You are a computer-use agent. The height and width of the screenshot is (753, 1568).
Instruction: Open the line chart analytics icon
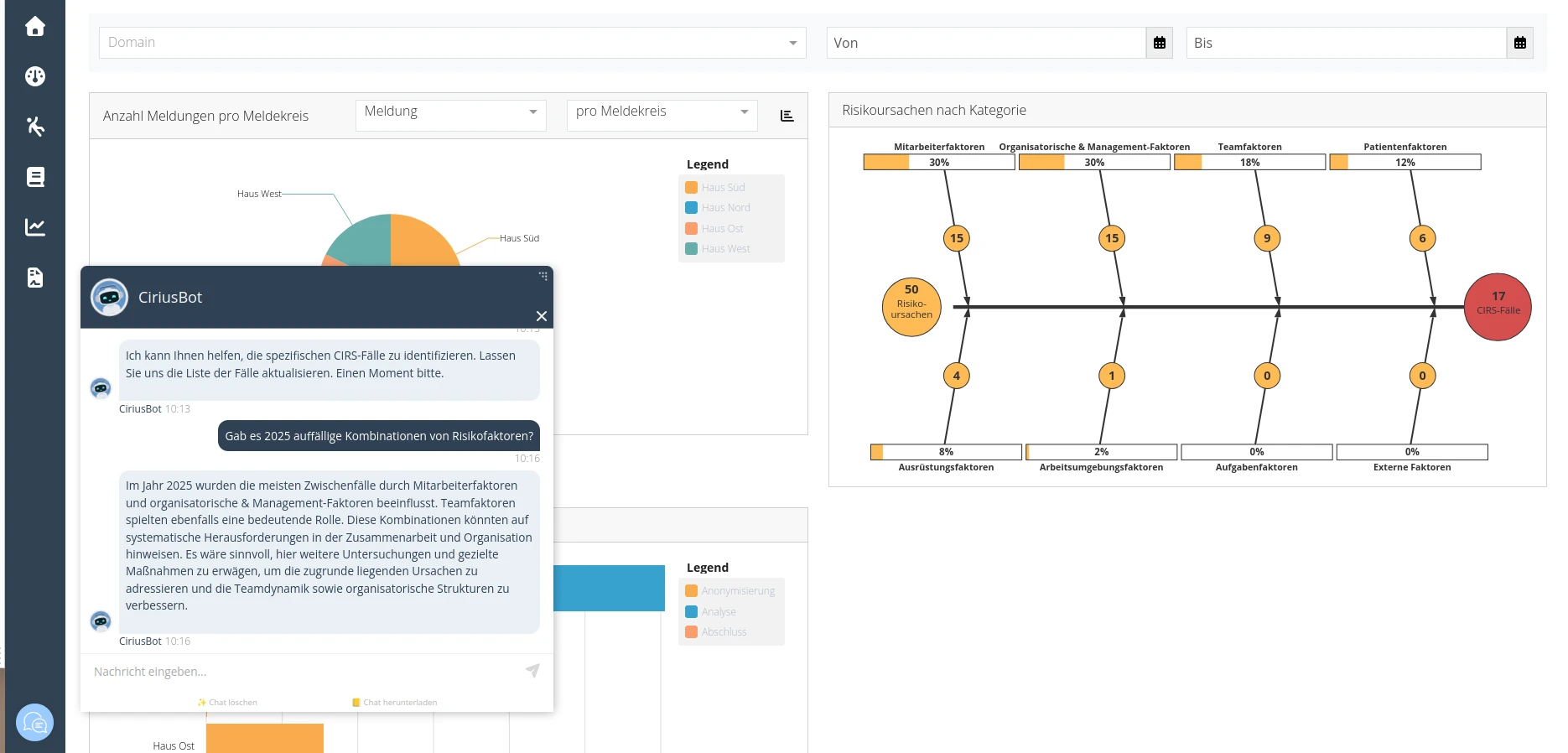(x=35, y=227)
